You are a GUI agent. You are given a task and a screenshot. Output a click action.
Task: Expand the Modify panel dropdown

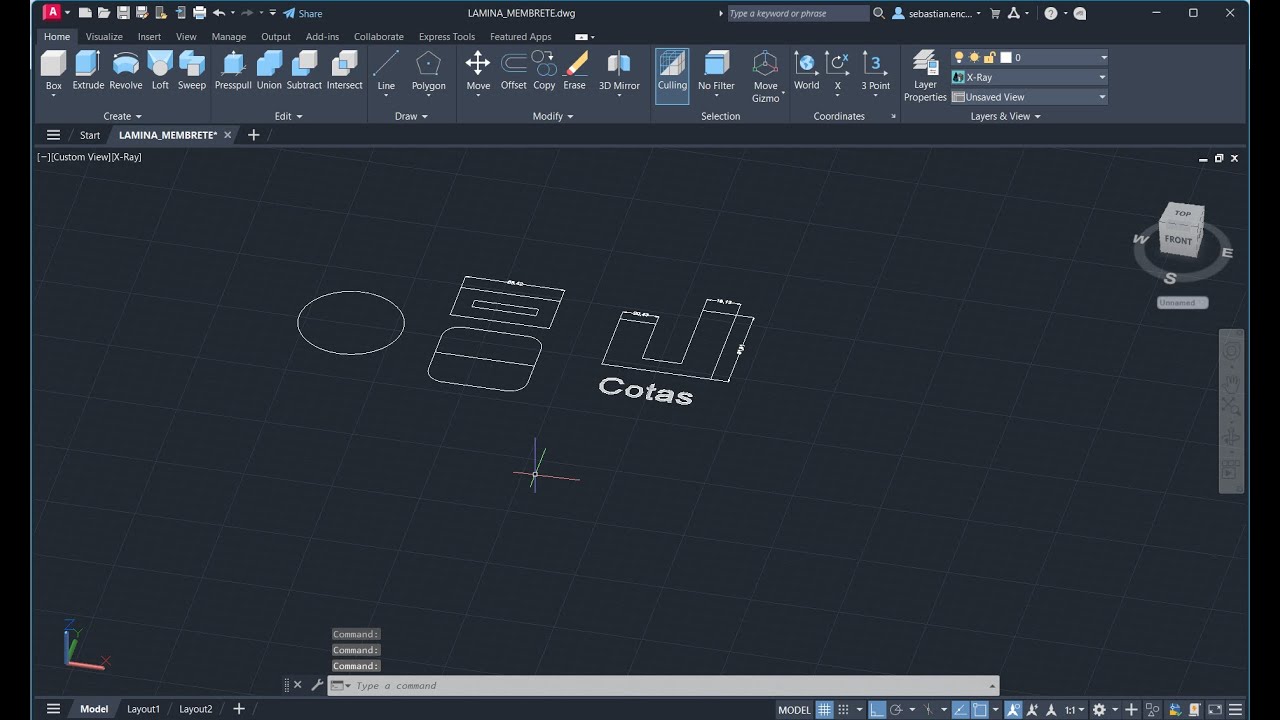pos(553,116)
